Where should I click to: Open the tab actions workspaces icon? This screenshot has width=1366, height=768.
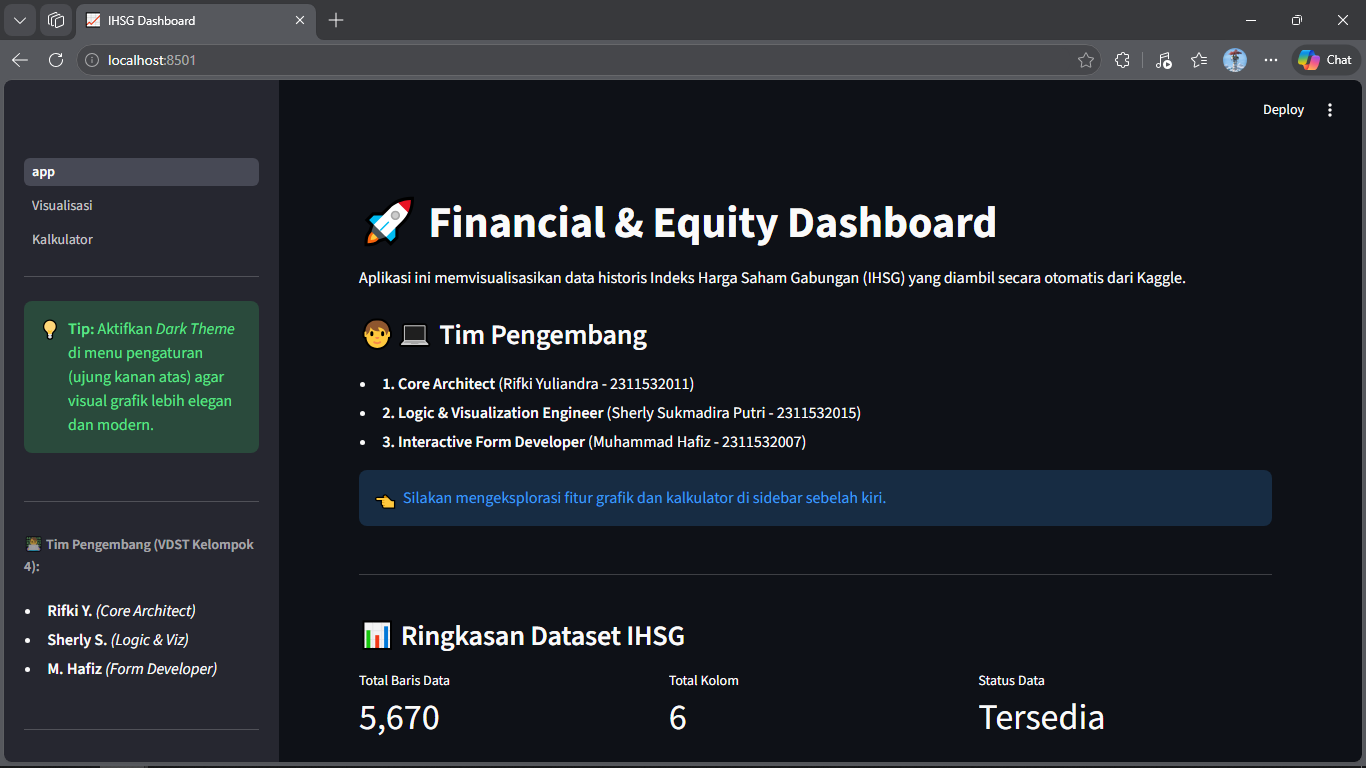pos(56,20)
